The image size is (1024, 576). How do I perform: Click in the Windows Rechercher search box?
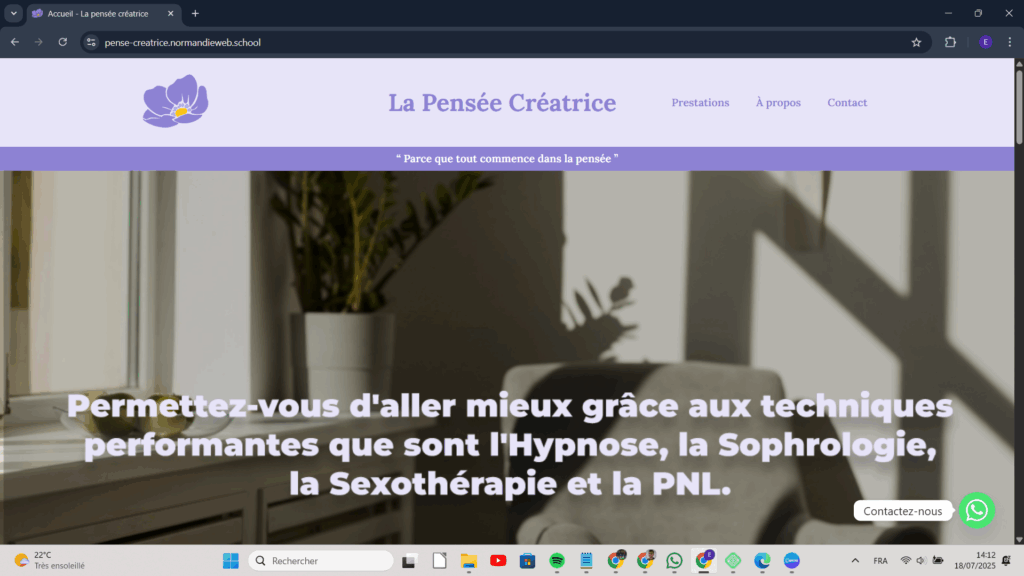coord(320,561)
